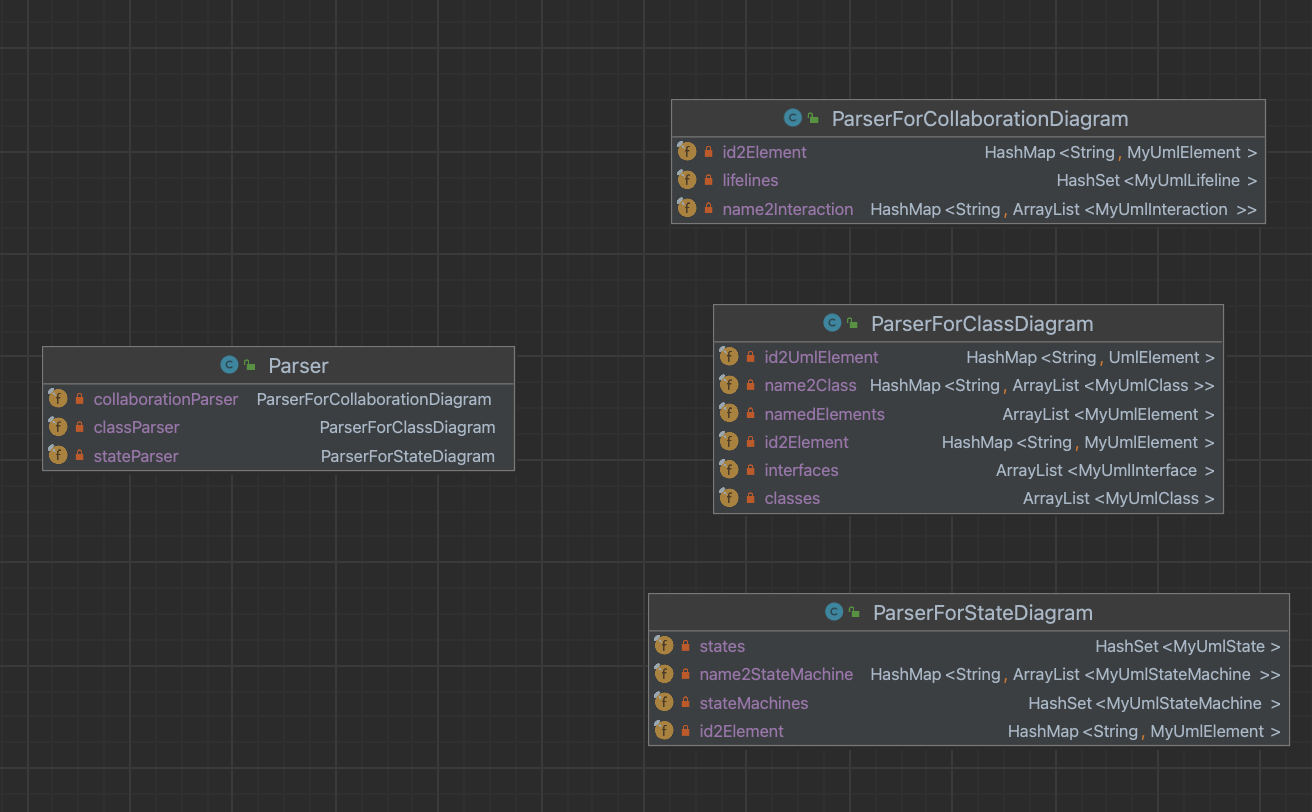Click the field icon of name2Class row

729,384
